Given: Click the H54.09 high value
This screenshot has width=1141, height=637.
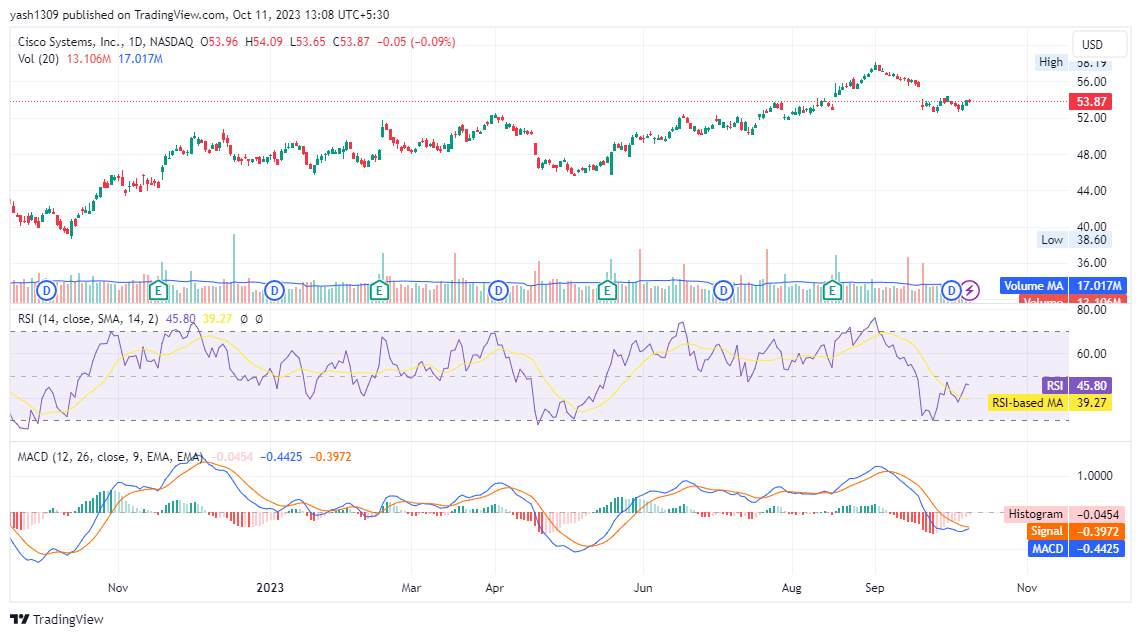Looking at the screenshot, I should [263, 42].
